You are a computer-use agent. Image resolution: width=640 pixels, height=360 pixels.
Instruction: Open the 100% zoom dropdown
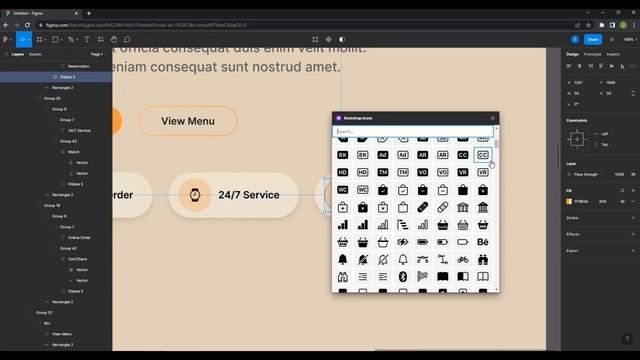pyautogui.click(x=630, y=40)
